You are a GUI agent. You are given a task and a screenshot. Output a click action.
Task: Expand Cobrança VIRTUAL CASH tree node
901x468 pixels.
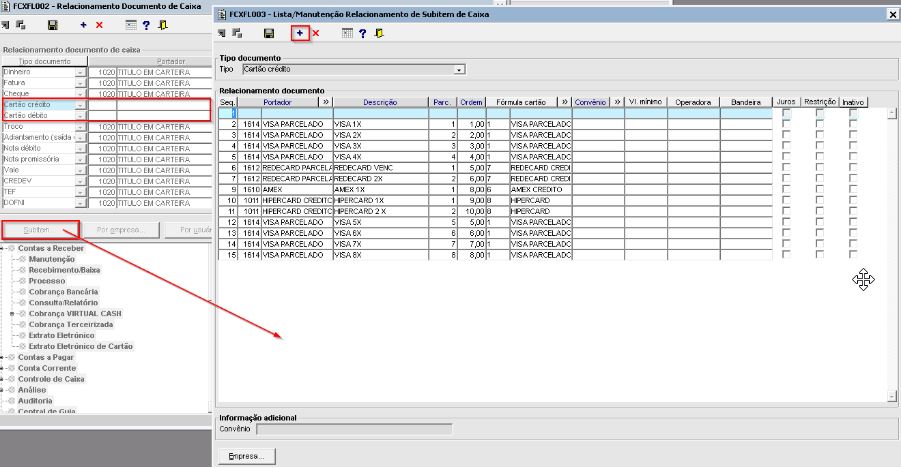[x=12, y=314]
